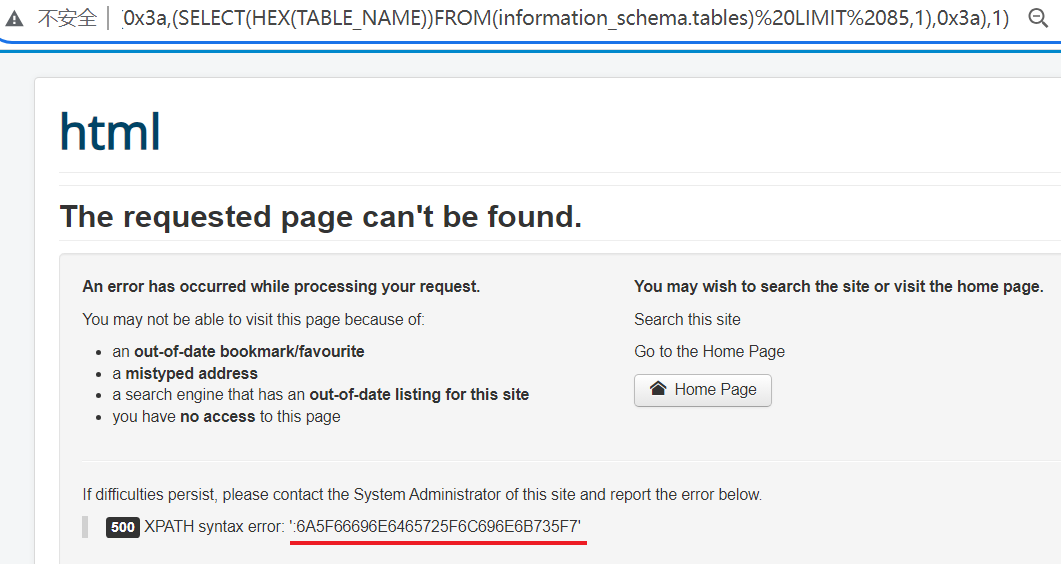
Task: Click the "Go to the Home Page" text
Action: [x=709, y=351]
